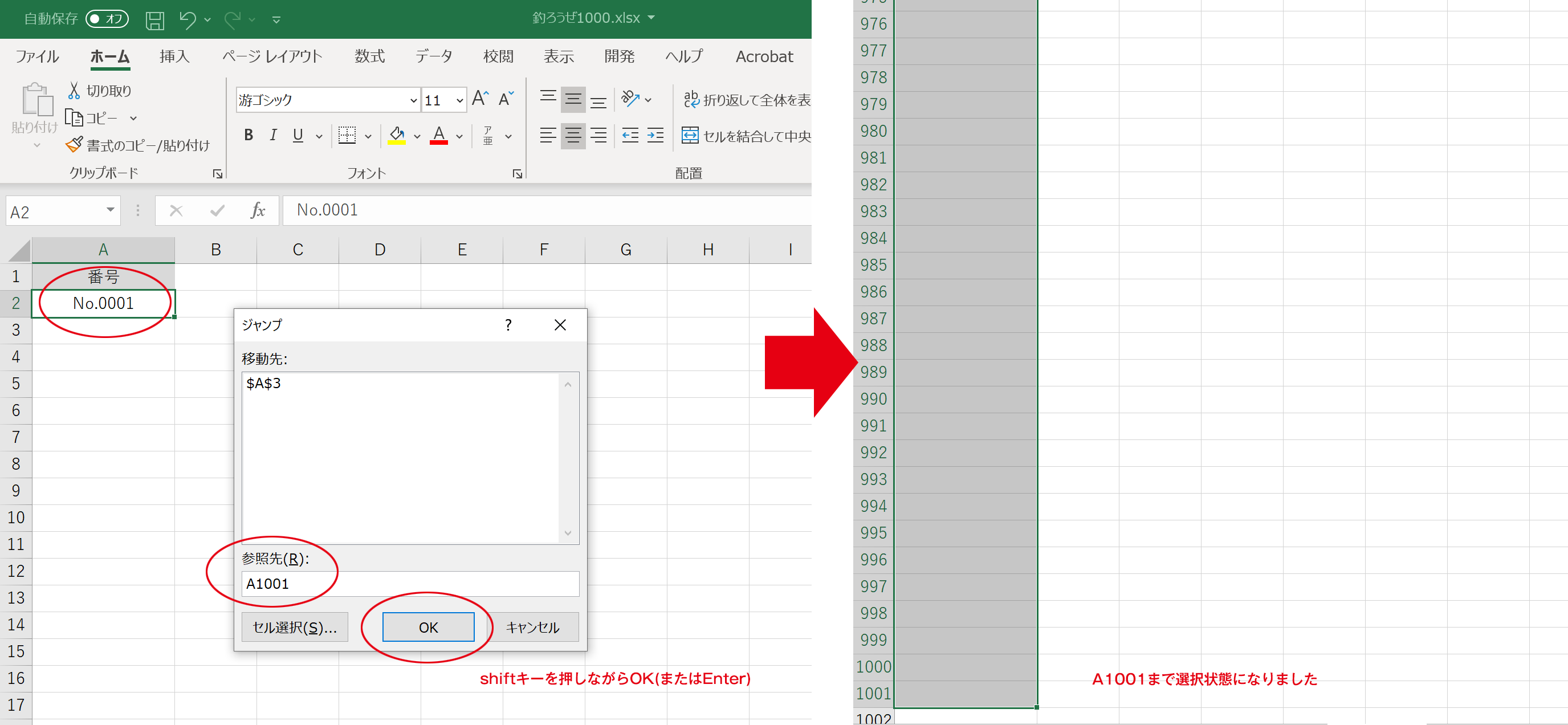The image size is (1568, 725).
Task: Click the confirm checkmark in formula bar
Action: (217, 211)
